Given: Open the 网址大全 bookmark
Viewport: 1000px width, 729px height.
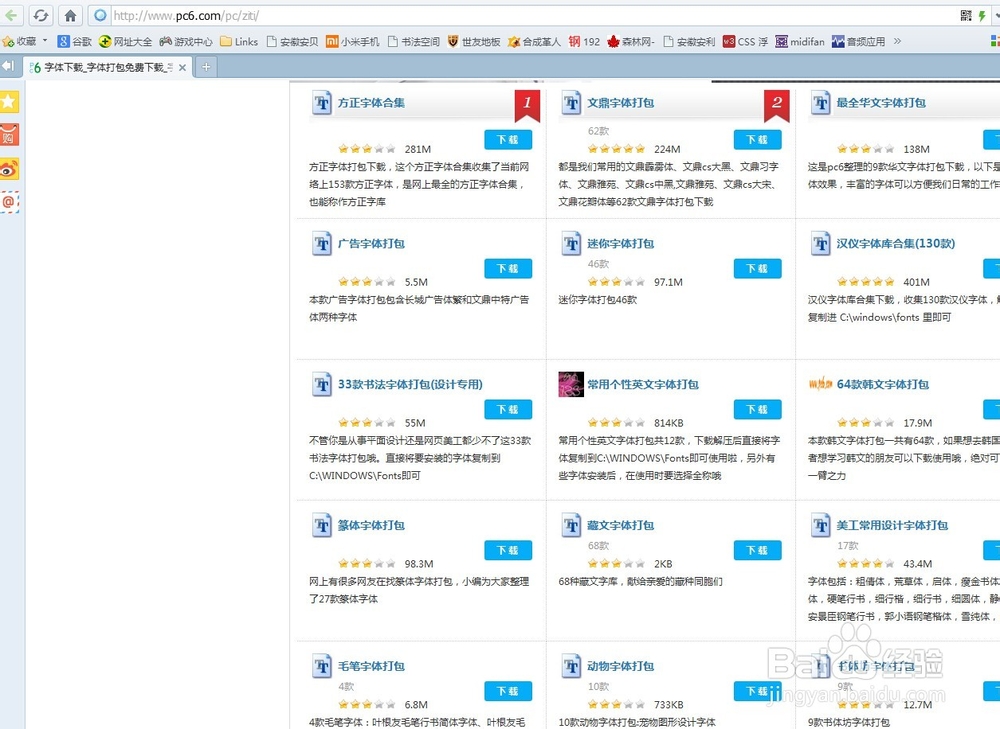Looking at the screenshot, I should tap(126, 41).
